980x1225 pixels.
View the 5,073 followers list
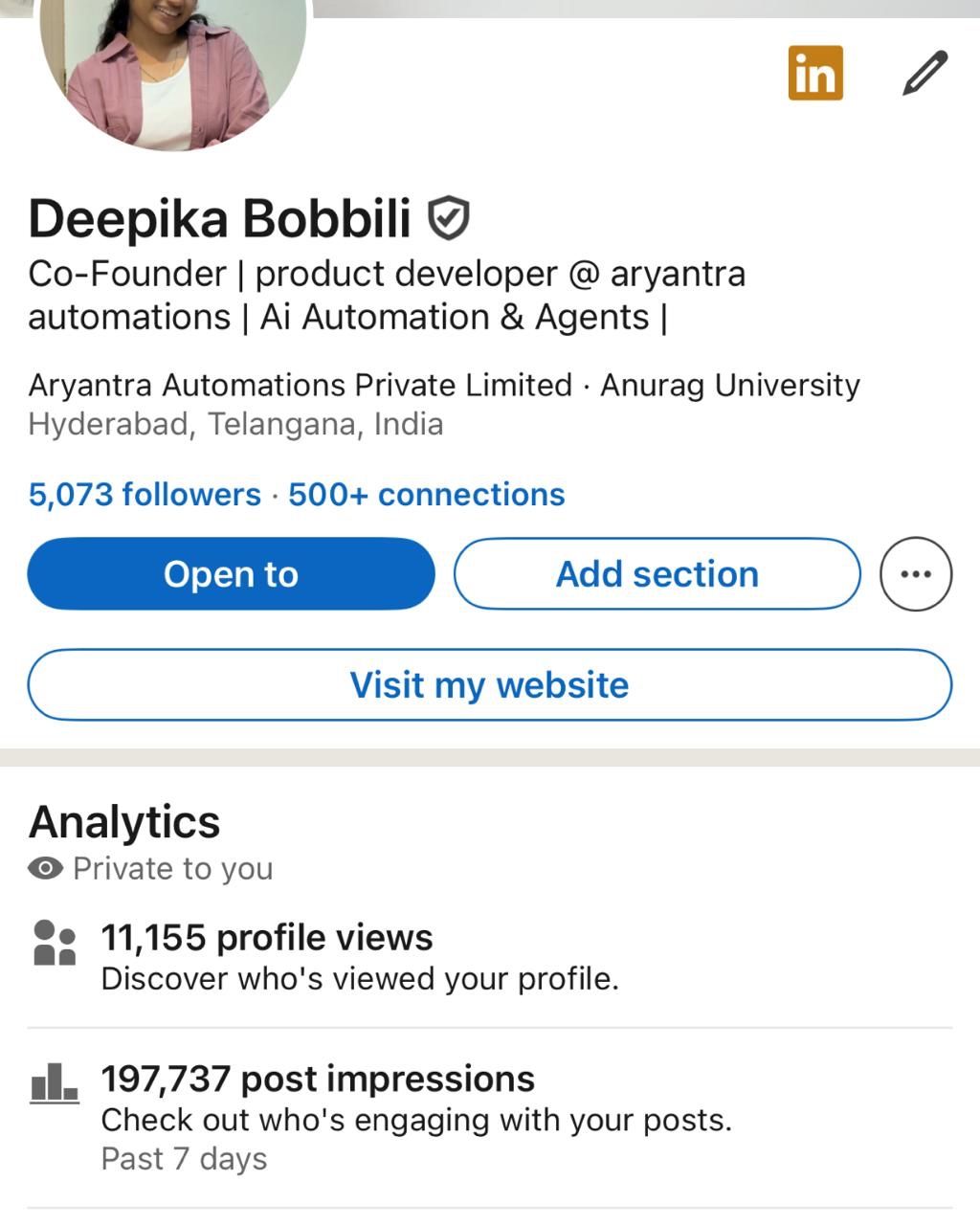(145, 495)
